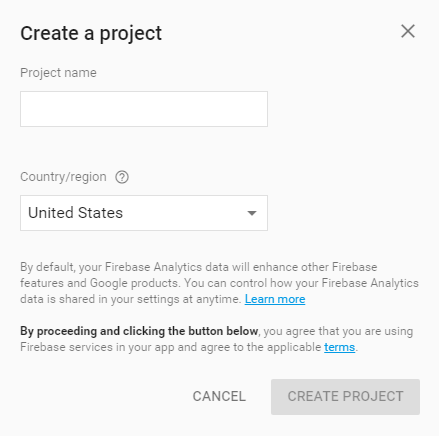This screenshot has height=436, width=439.
Task: Click the bold By proceeding text
Action: coord(139,331)
